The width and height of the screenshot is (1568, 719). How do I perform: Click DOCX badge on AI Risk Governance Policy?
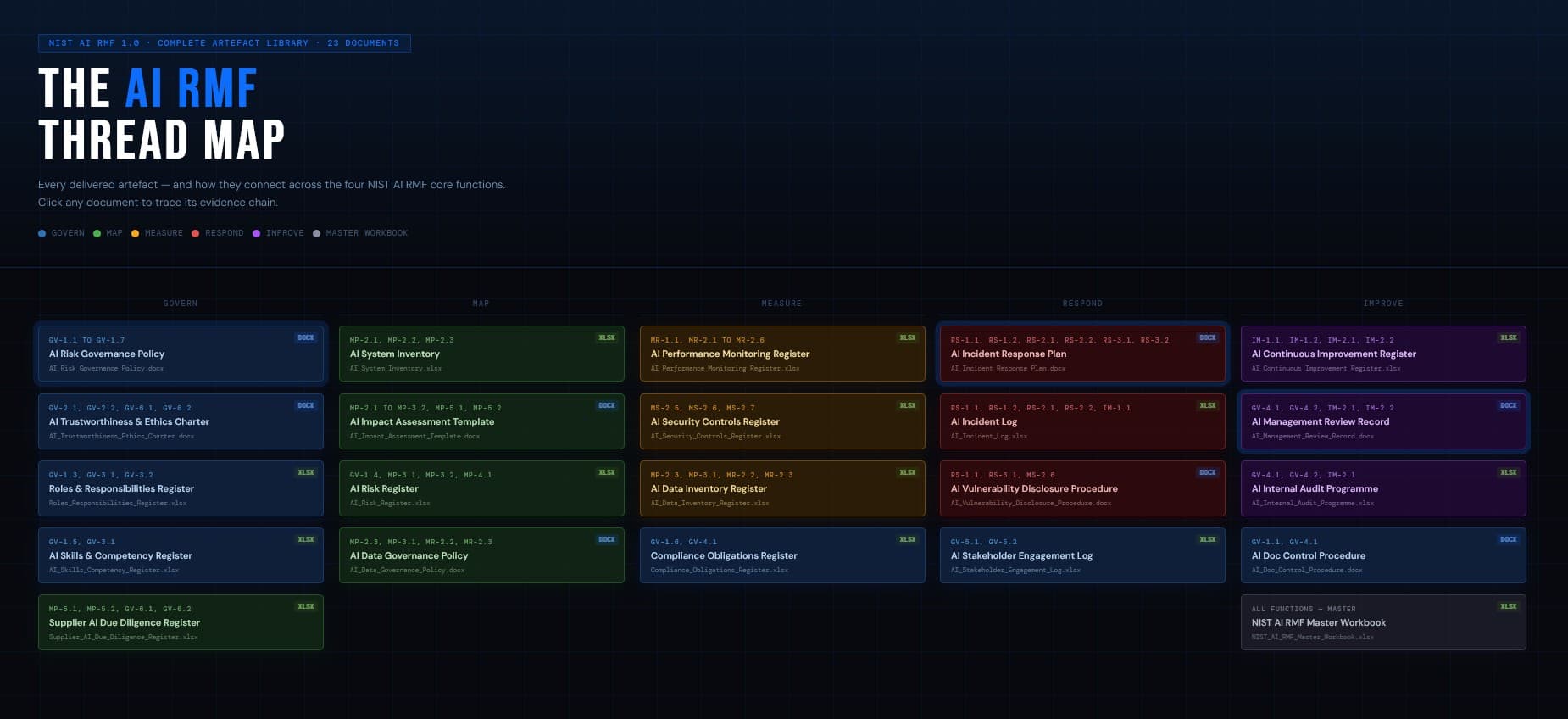tap(306, 337)
